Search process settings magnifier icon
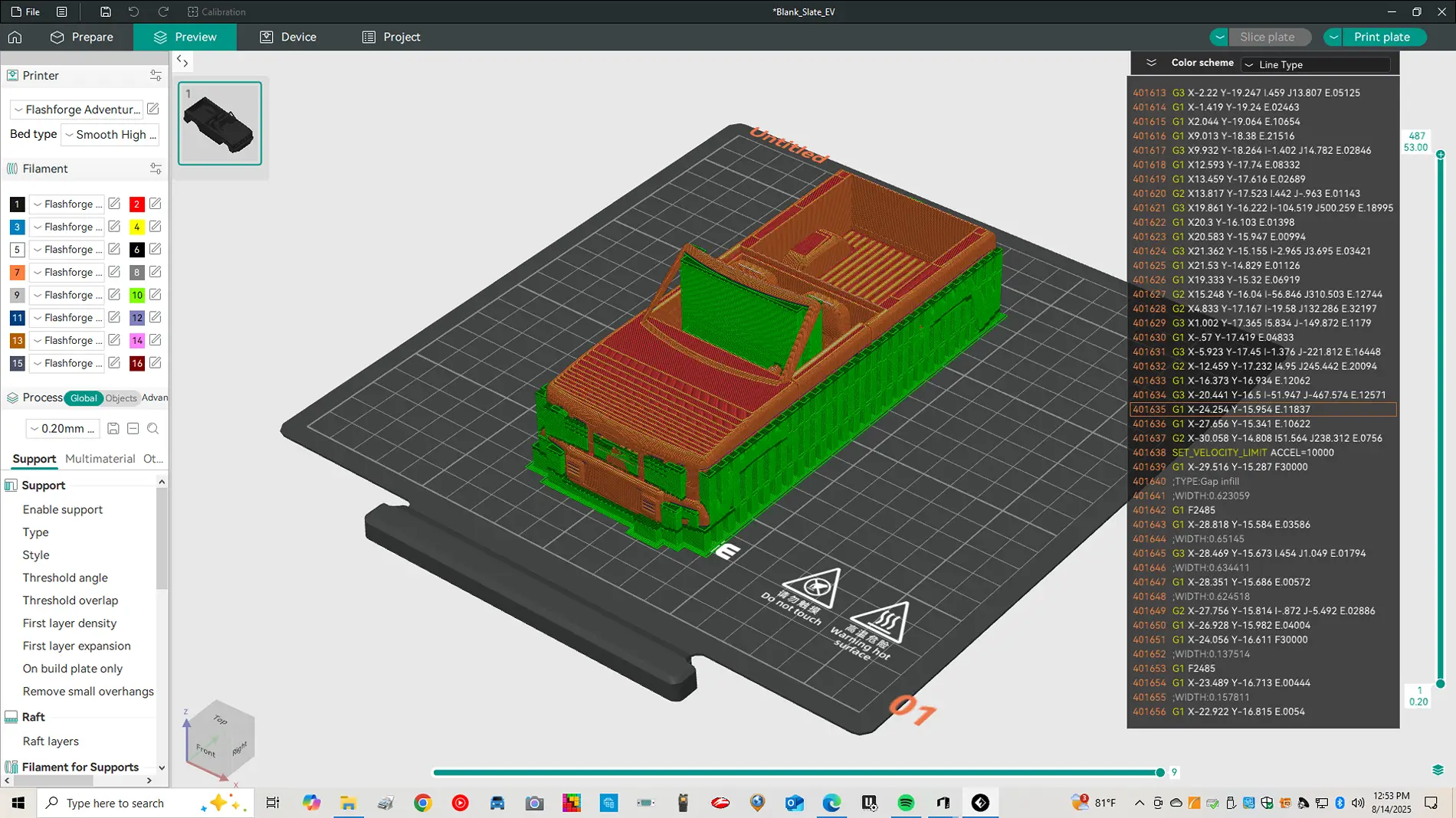 pos(153,429)
